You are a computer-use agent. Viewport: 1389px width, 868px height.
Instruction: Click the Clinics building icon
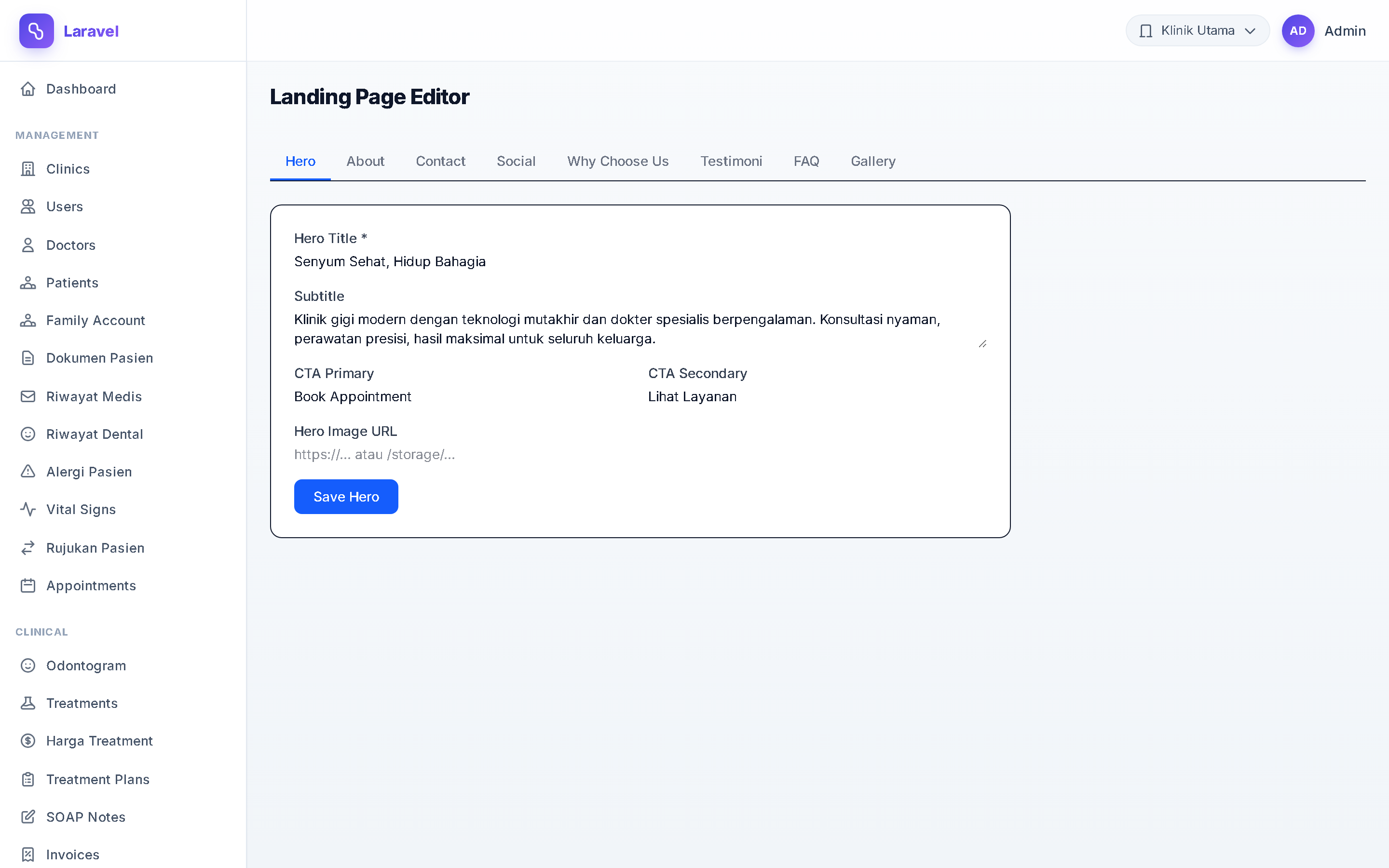click(28, 169)
